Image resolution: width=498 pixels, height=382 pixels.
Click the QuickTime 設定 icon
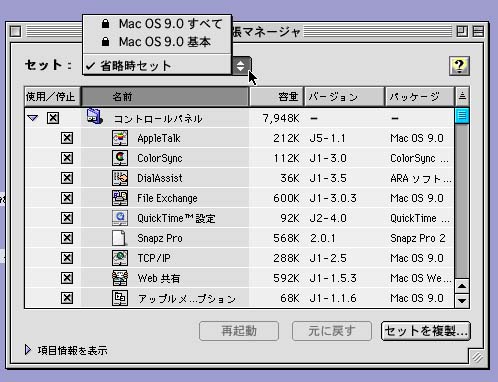(x=120, y=218)
